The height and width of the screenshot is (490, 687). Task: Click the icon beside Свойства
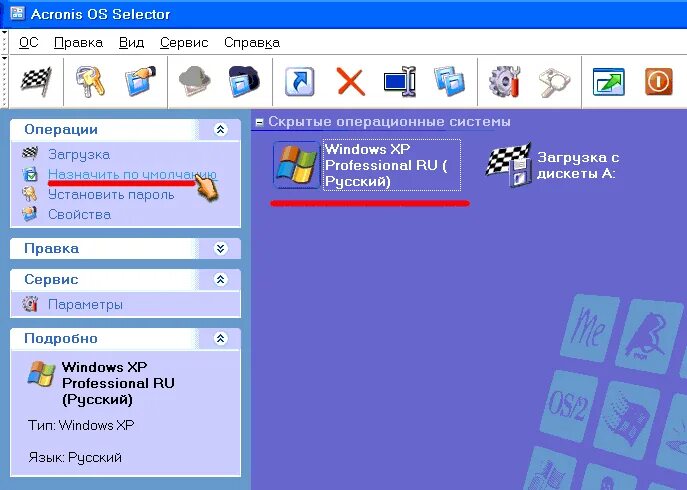tap(30, 214)
